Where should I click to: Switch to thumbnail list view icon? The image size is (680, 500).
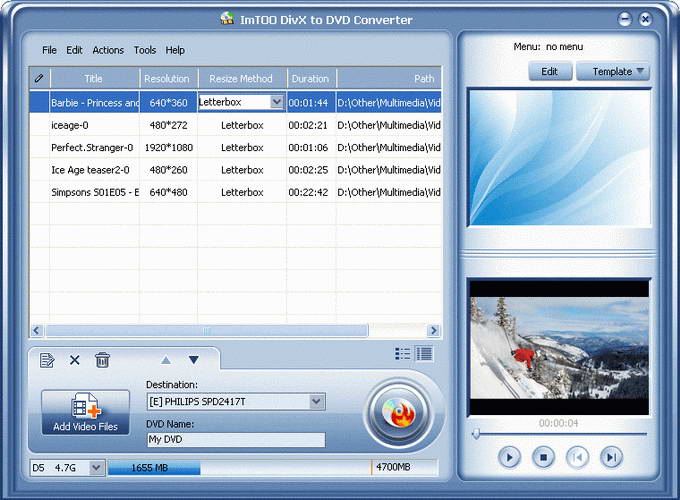[402, 354]
